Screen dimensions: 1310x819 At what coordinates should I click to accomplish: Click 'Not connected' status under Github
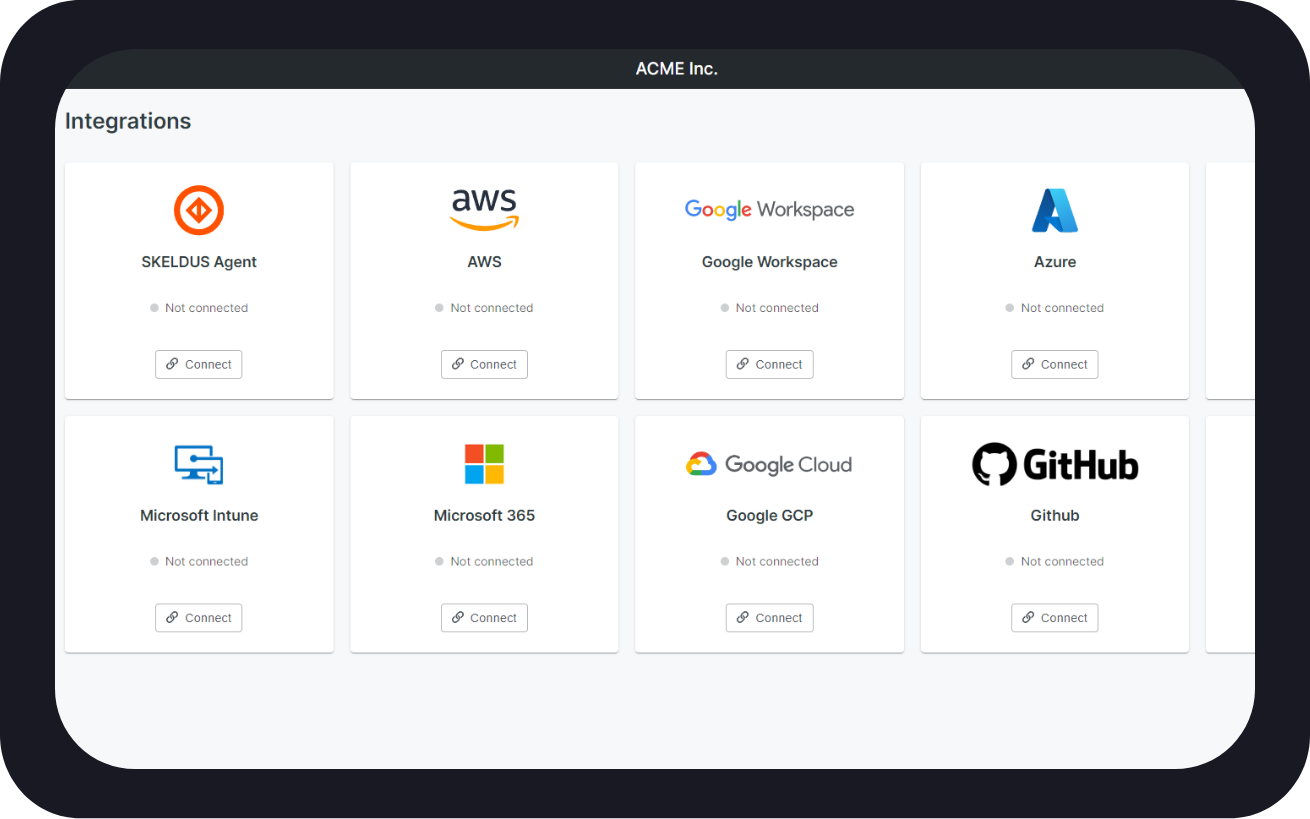coord(1055,562)
